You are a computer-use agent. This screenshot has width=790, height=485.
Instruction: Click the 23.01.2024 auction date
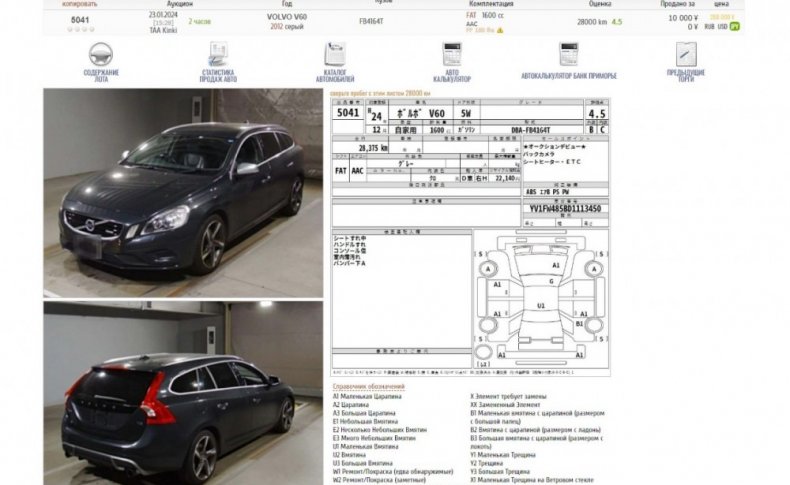[x=163, y=15]
